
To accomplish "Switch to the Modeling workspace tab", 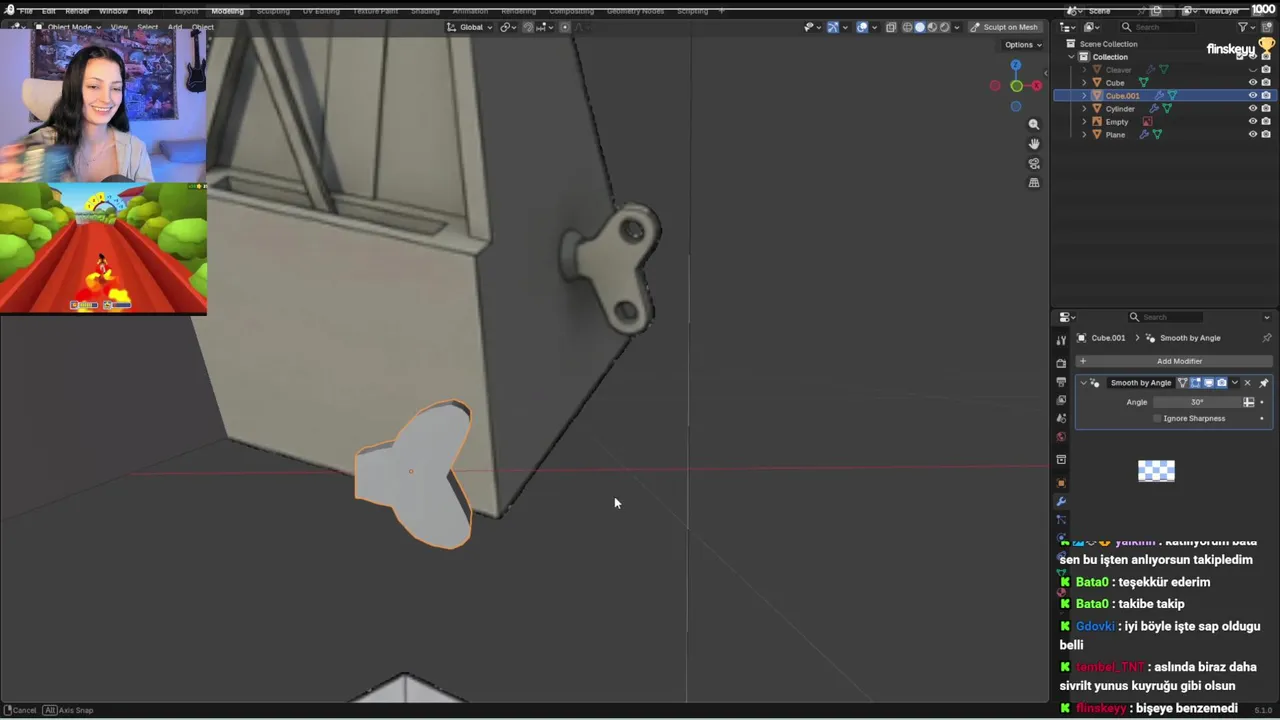I will tap(227, 10).
